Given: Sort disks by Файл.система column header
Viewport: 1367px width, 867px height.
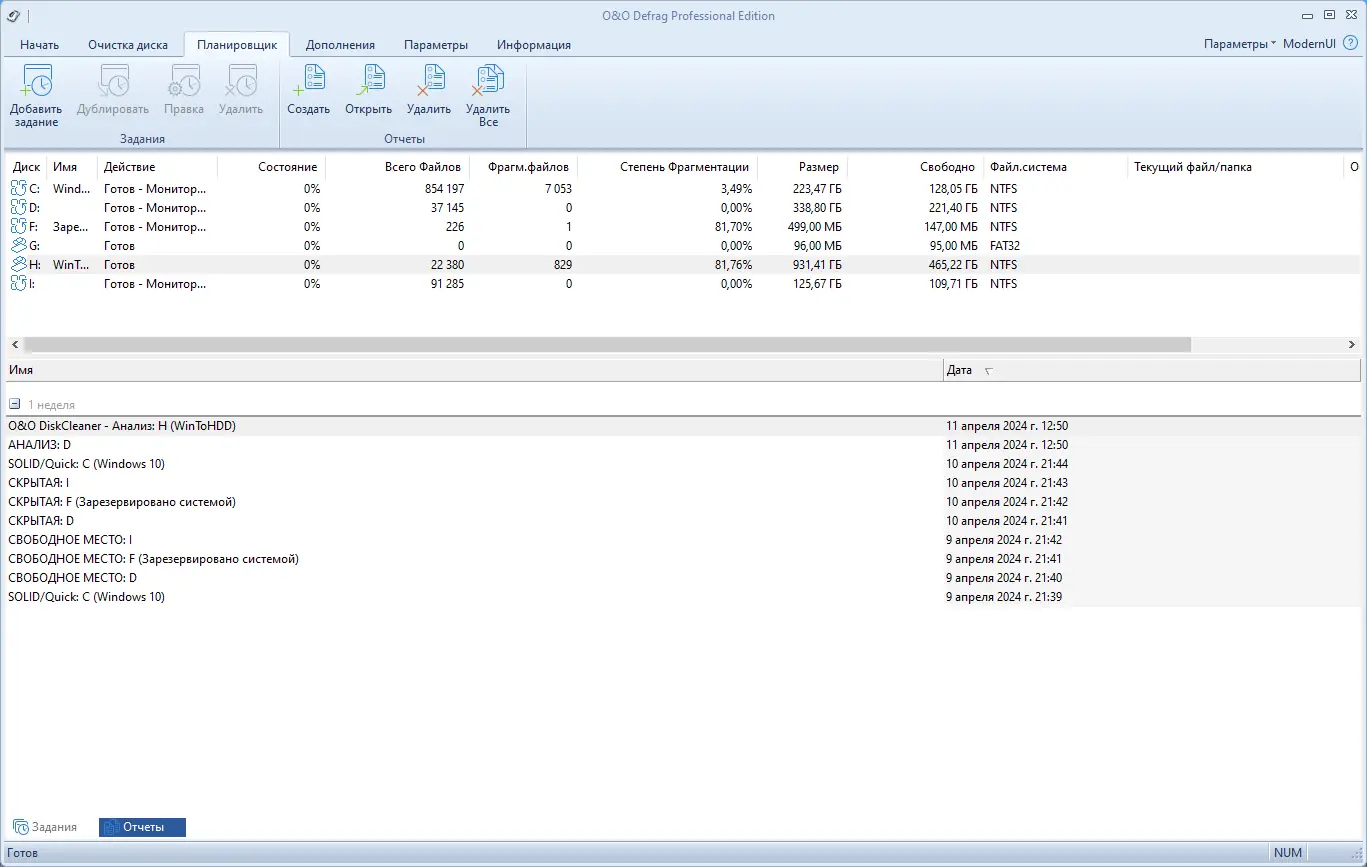Looking at the screenshot, I should coord(1056,167).
